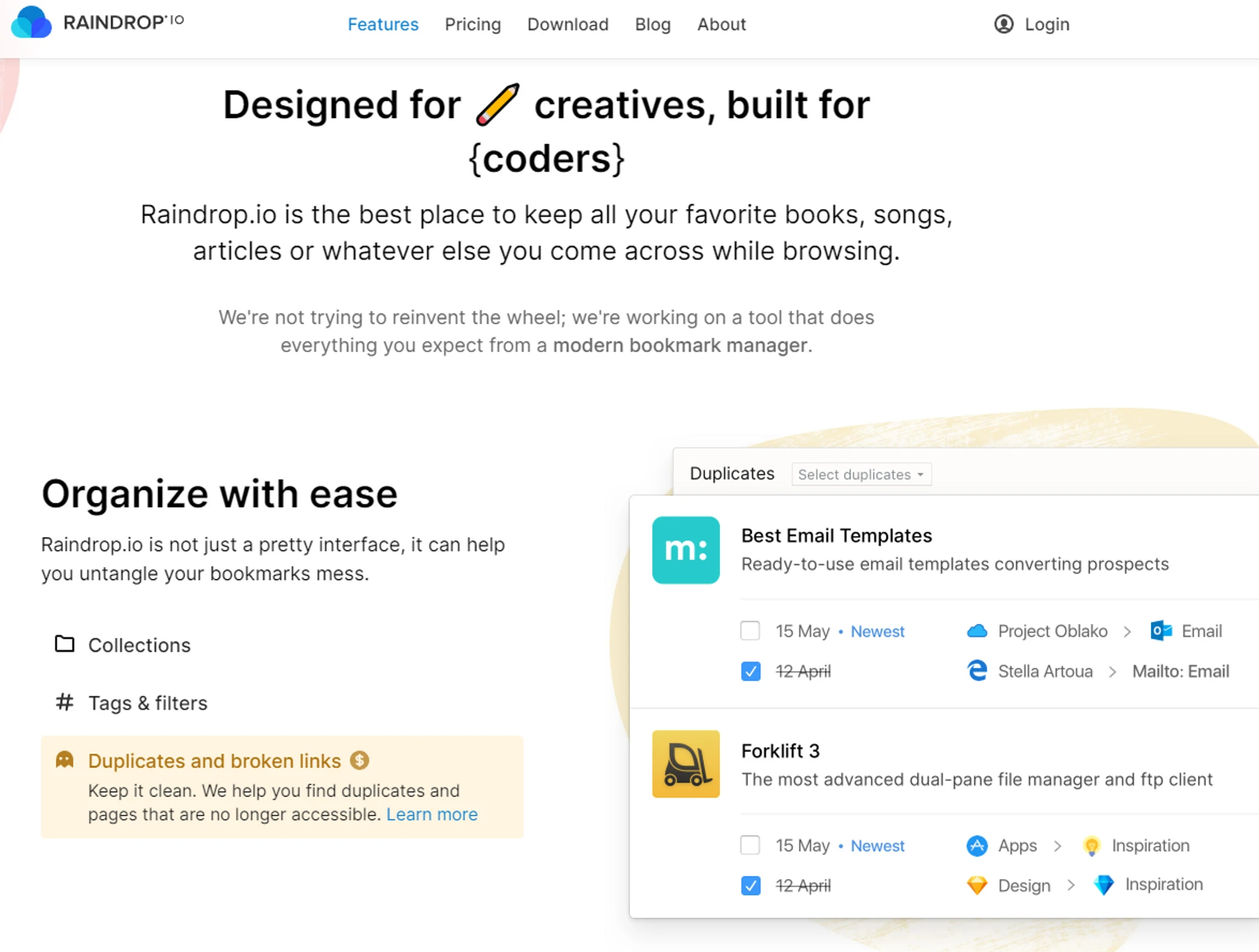This screenshot has width=1259, height=952.
Task: Click the gold dollar coin Pro badge
Action: 359,760
